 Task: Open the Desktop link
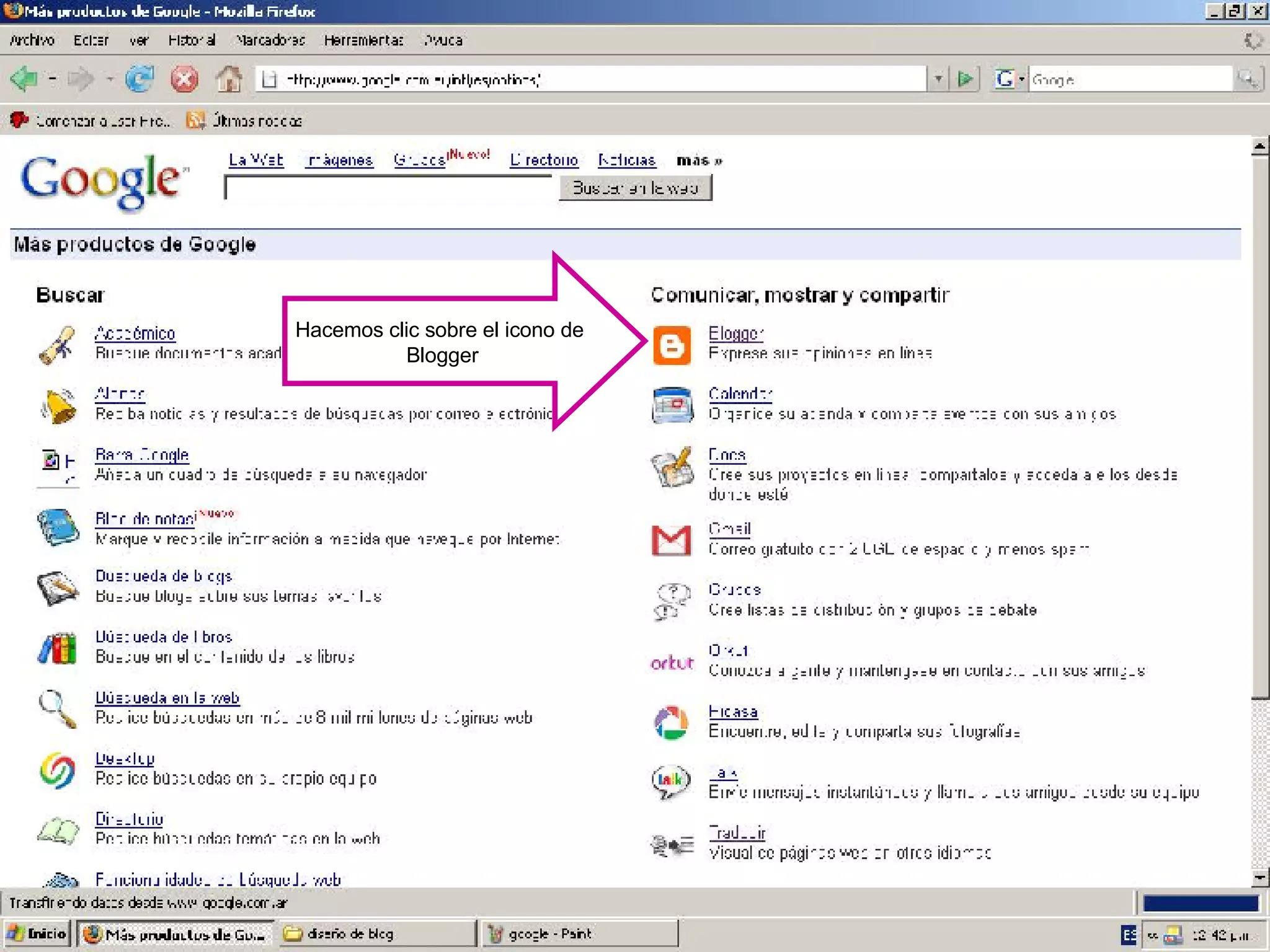point(125,759)
